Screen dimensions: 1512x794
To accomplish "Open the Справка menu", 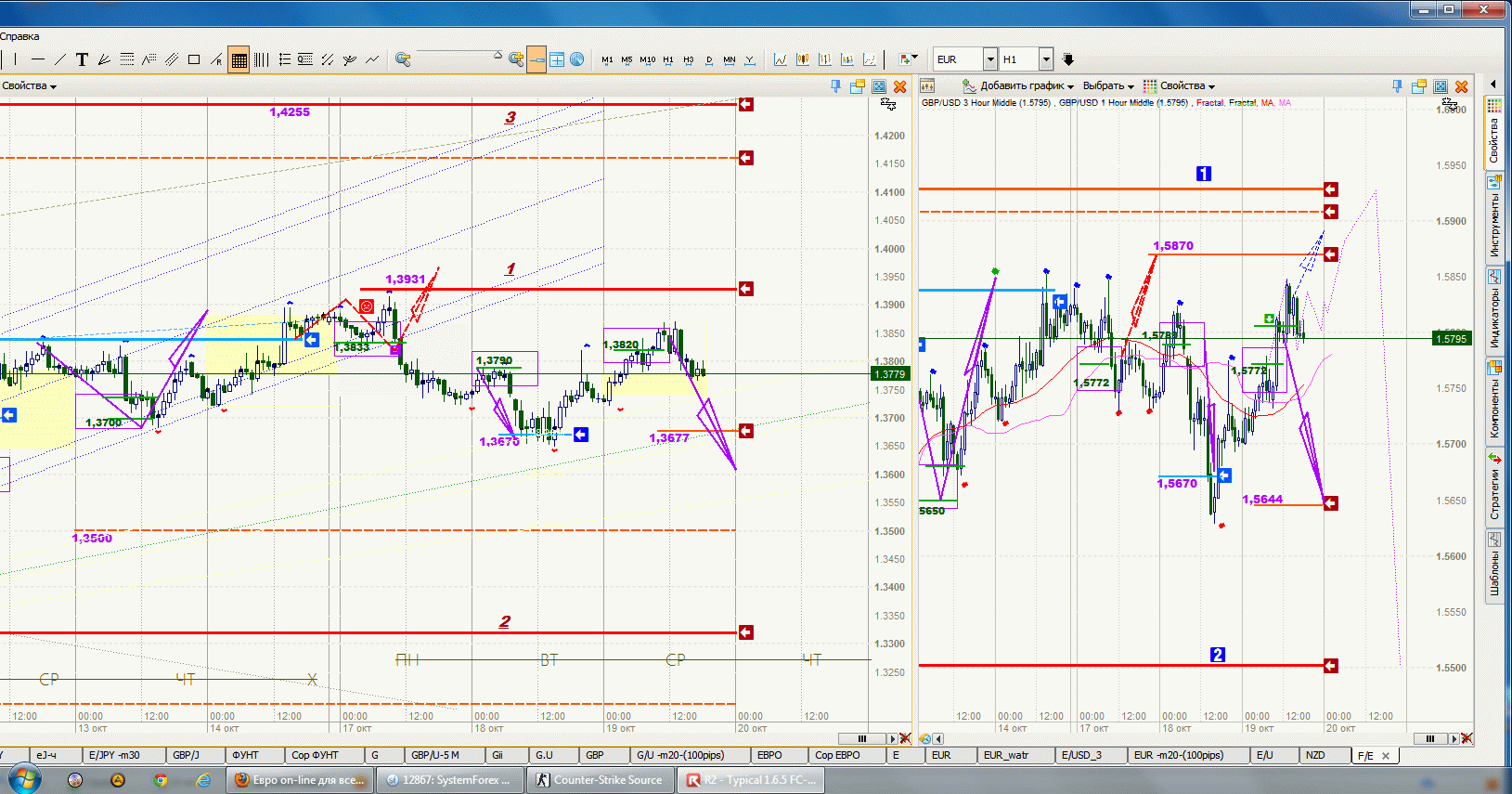I will [x=19, y=36].
